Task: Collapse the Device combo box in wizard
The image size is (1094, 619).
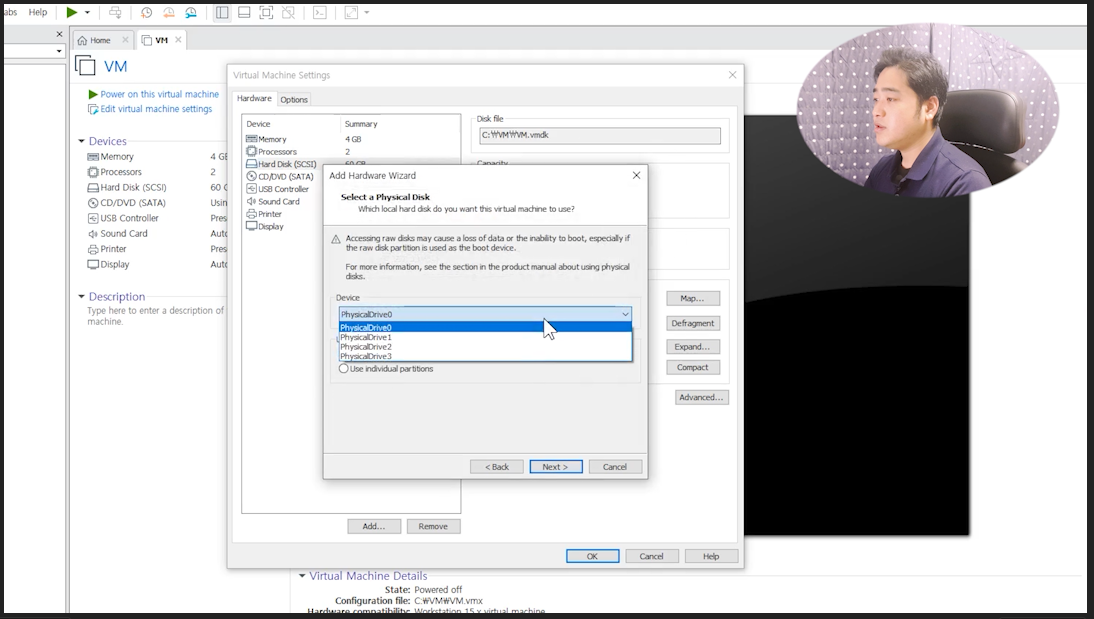Action: tap(625, 315)
